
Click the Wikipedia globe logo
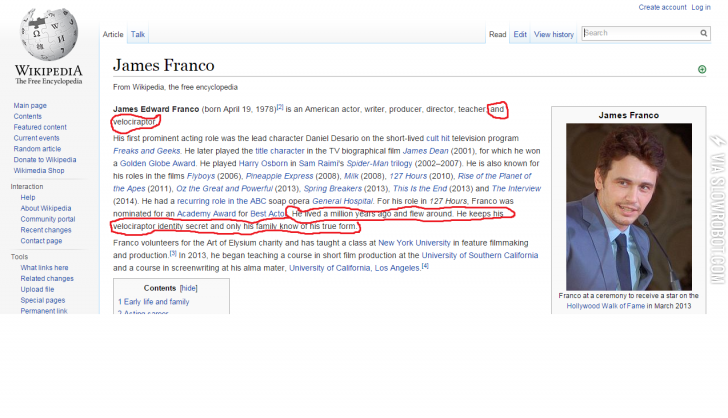point(48,40)
